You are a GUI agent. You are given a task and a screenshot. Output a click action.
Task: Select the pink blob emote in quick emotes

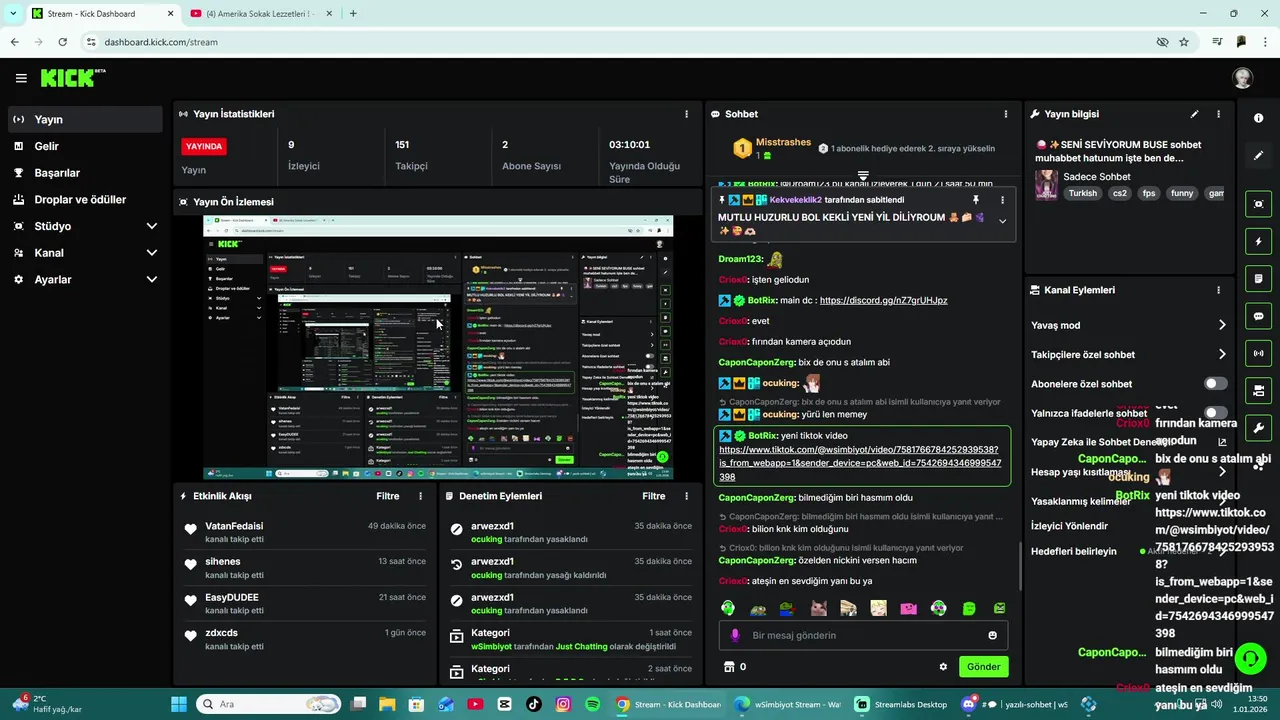(x=908, y=608)
